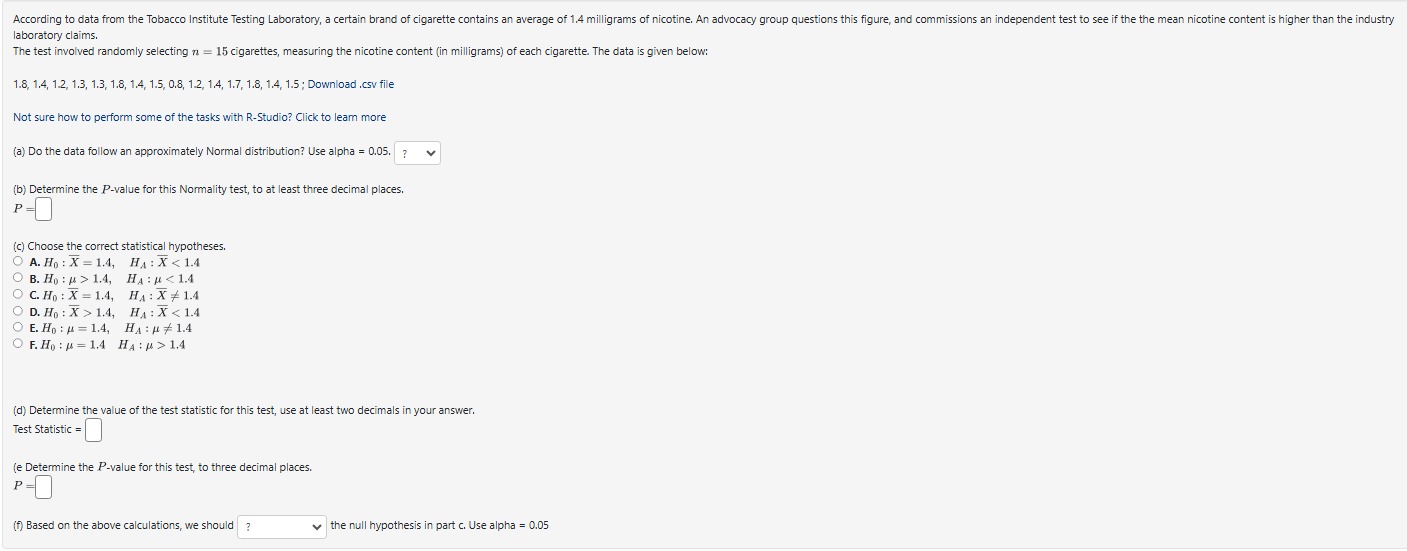Focus the part (e) P-value input box
Image resolution: width=1407 pixels, height=551 pixels.
[43, 488]
